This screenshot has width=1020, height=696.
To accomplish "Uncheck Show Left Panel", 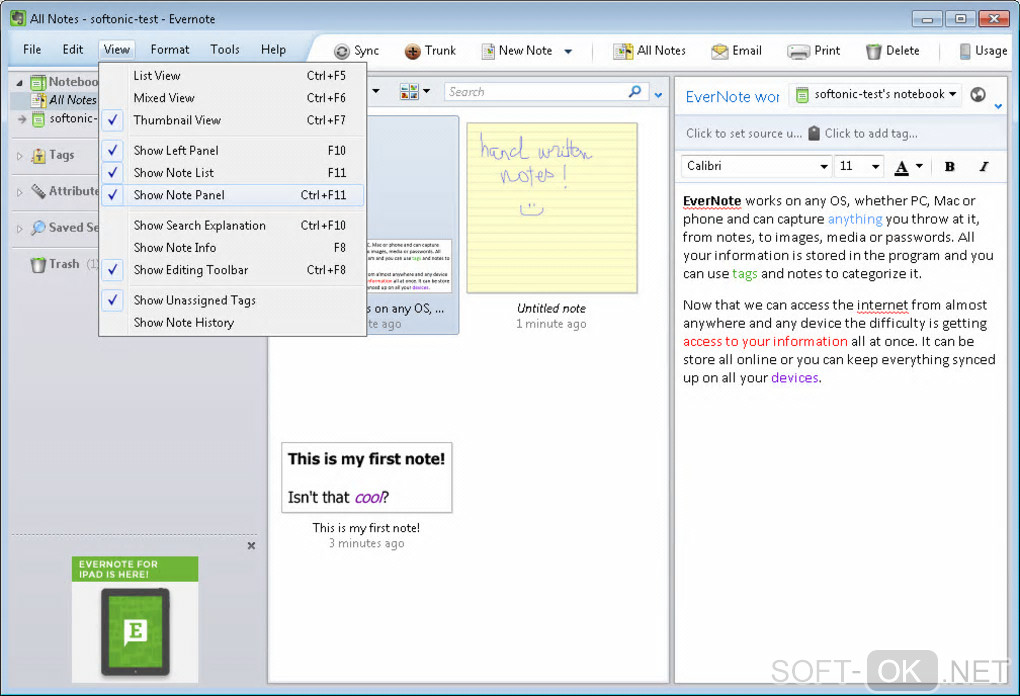I will (x=233, y=150).
